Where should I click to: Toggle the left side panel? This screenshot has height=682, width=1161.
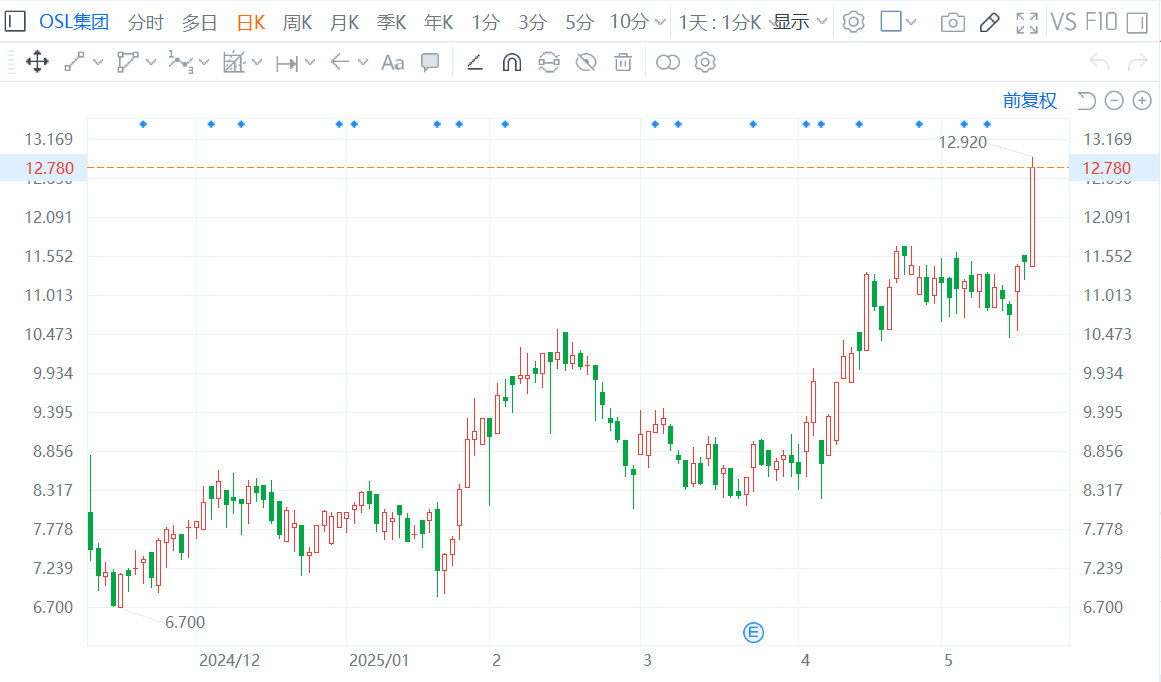click(15, 21)
